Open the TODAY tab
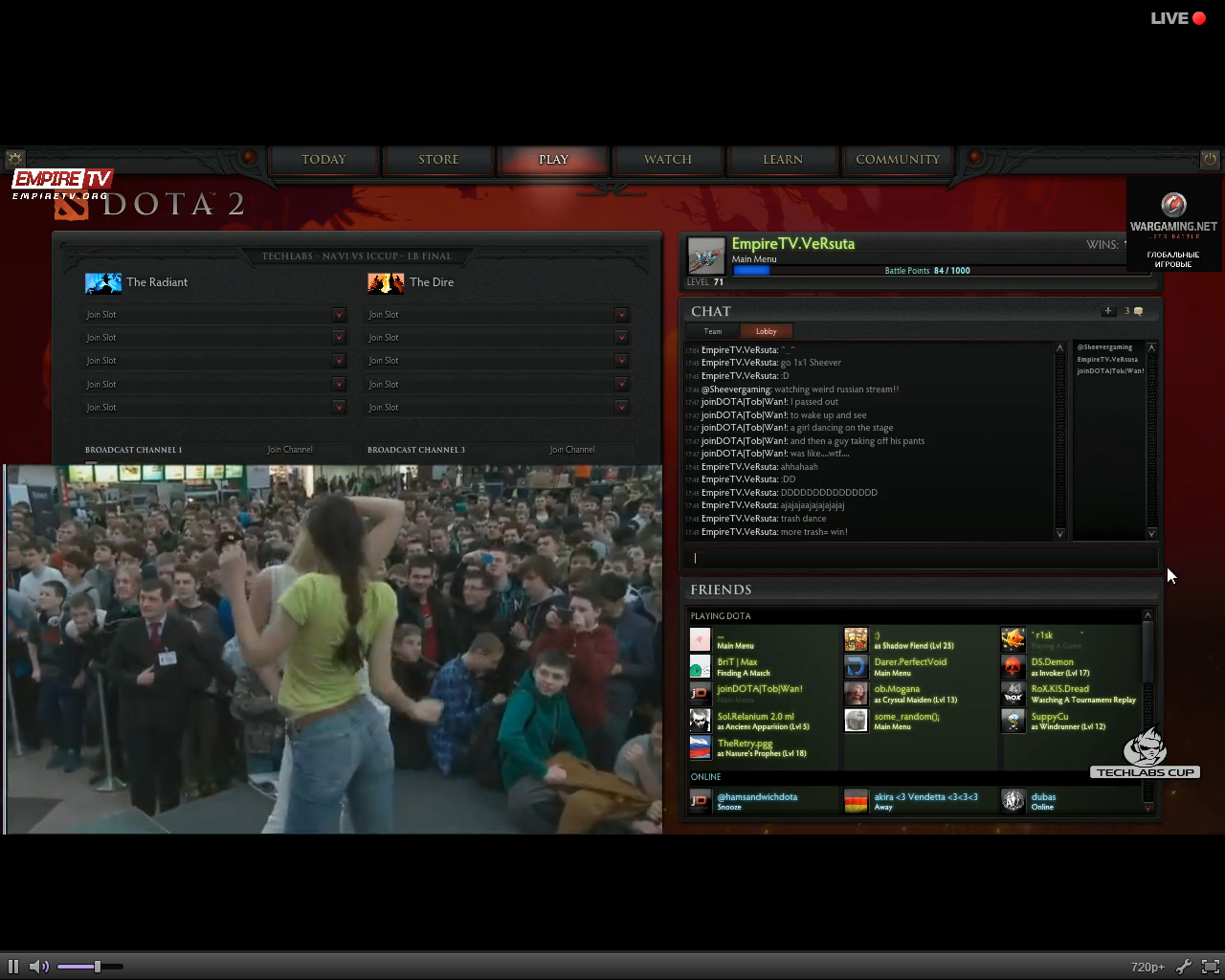The height and width of the screenshot is (980, 1225). (323, 160)
